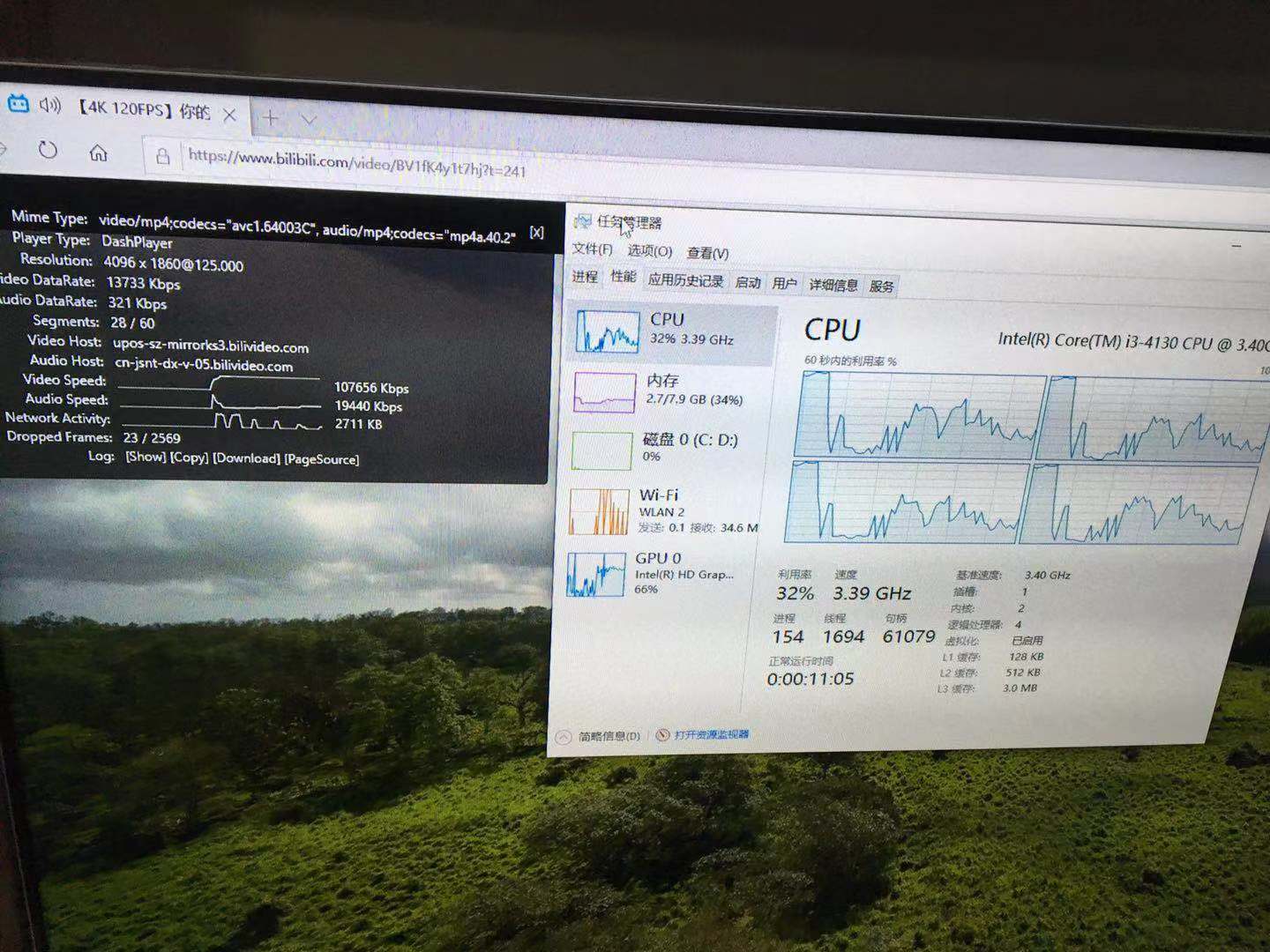This screenshot has width=1270, height=952.
Task: Open the 选项(O) menu
Action: 649,251
